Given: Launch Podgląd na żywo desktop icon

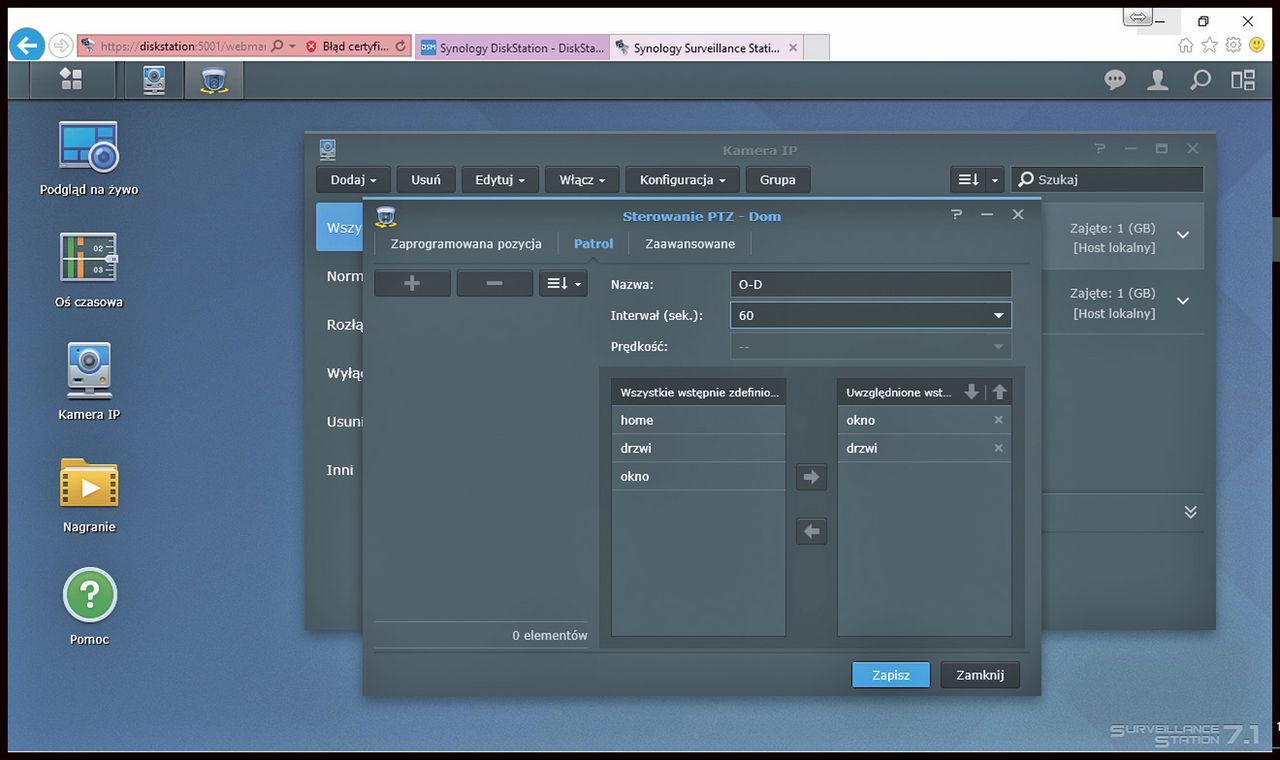Looking at the screenshot, I should (89, 158).
